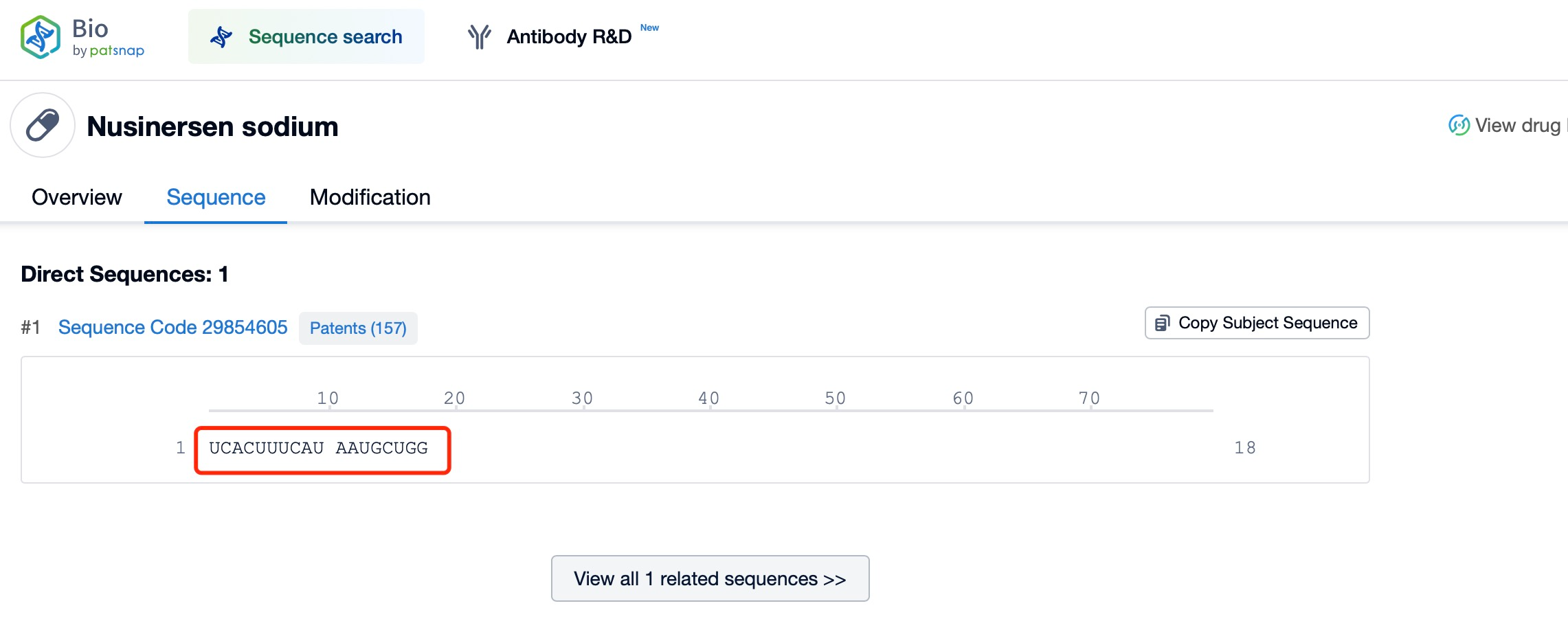This screenshot has height=621, width=1568.
Task: Expand View all 1 related sequences
Action: pos(710,578)
